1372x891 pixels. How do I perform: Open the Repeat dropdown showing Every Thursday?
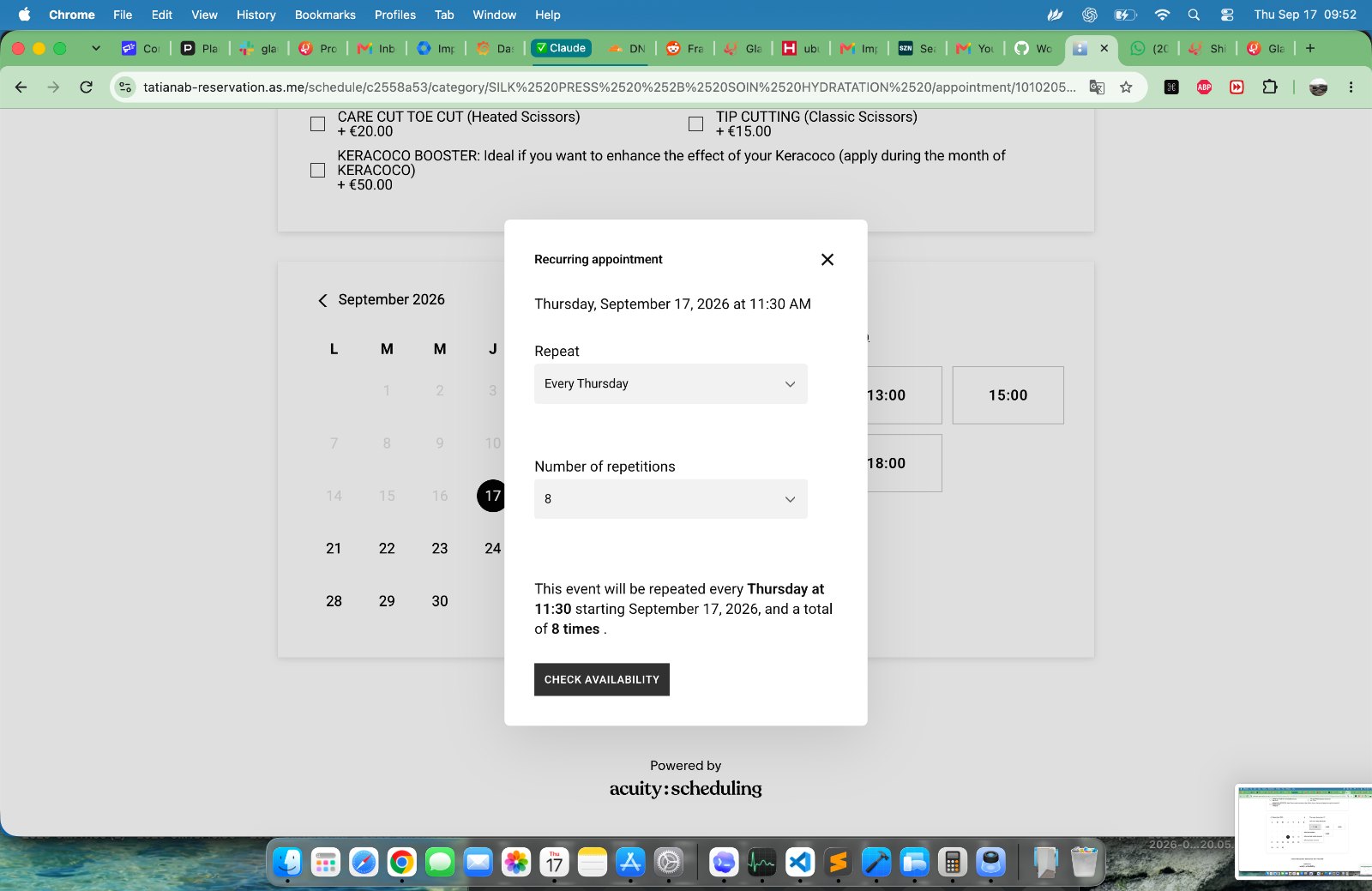click(671, 383)
